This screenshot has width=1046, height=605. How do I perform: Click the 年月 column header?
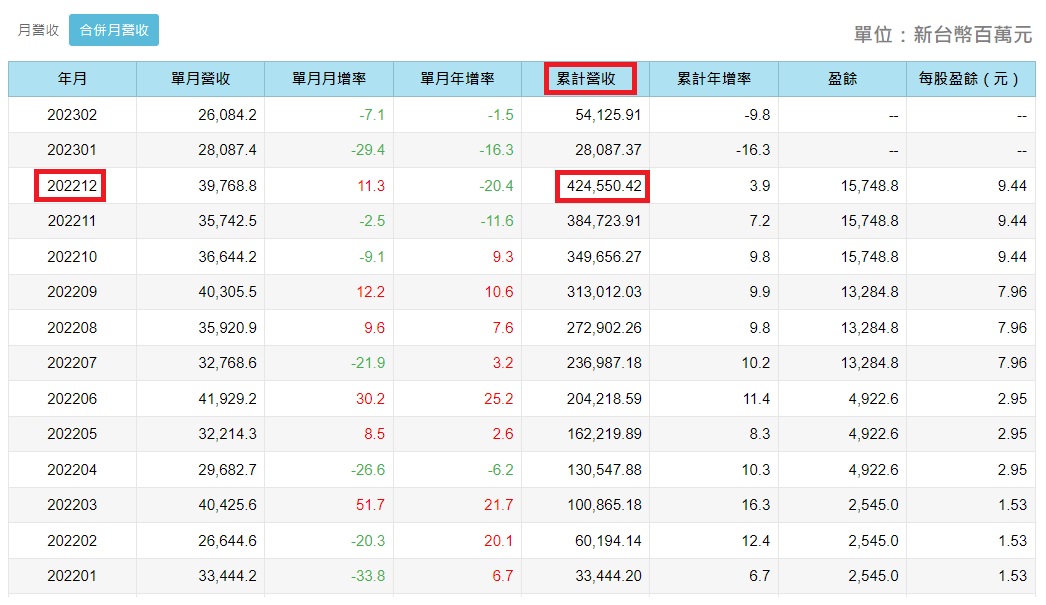point(72,79)
